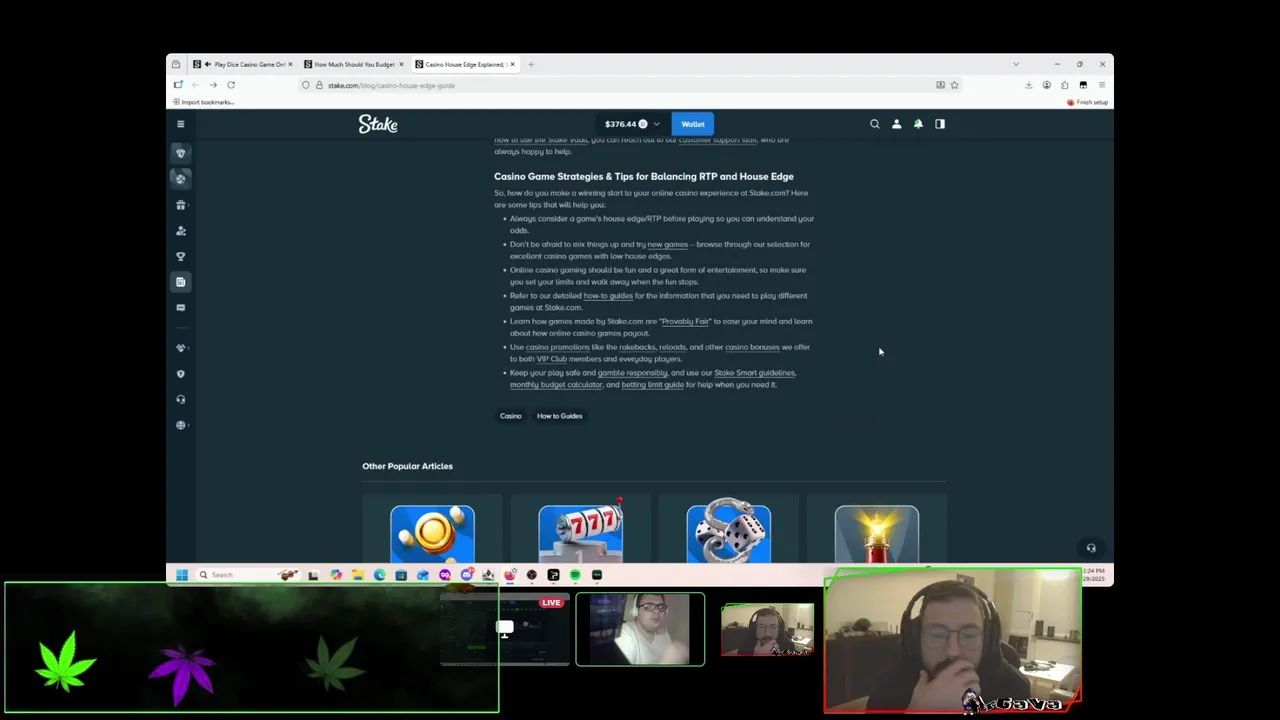
Task: Open a new browser tab
Action: coord(531,64)
